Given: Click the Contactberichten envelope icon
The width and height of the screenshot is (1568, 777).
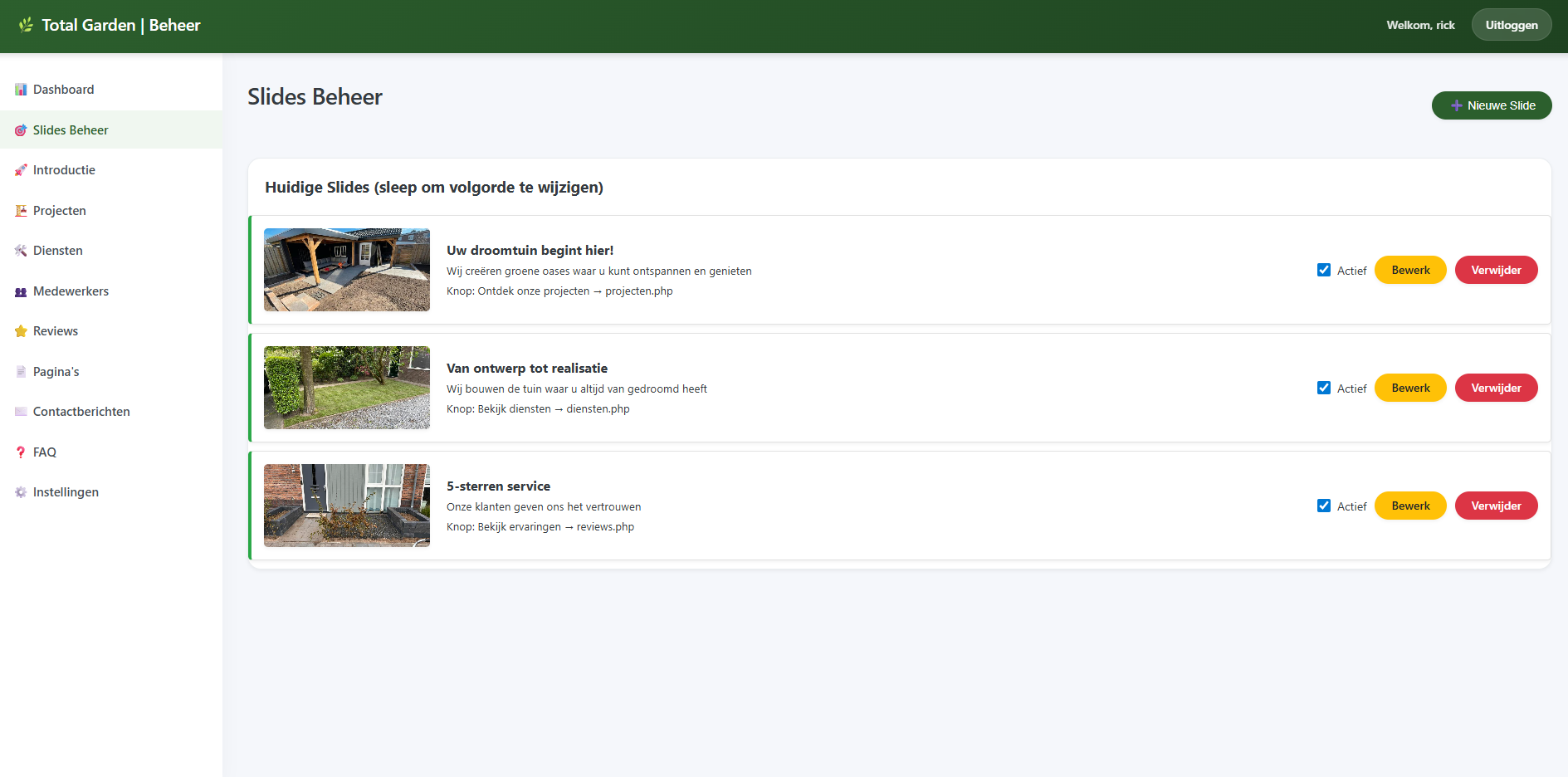Looking at the screenshot, I should pos(21,412).
